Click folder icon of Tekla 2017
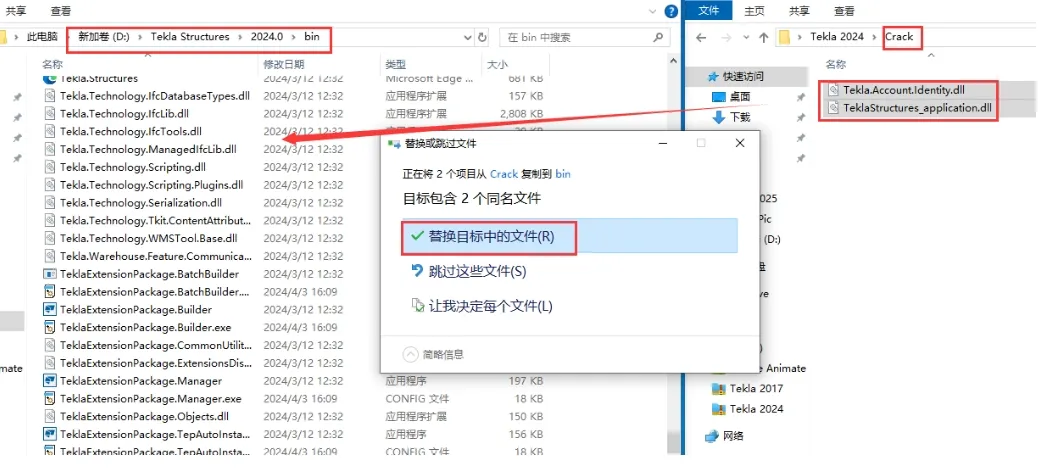The height and width of the screenshot is (471, 1048). tap(718, 388)
